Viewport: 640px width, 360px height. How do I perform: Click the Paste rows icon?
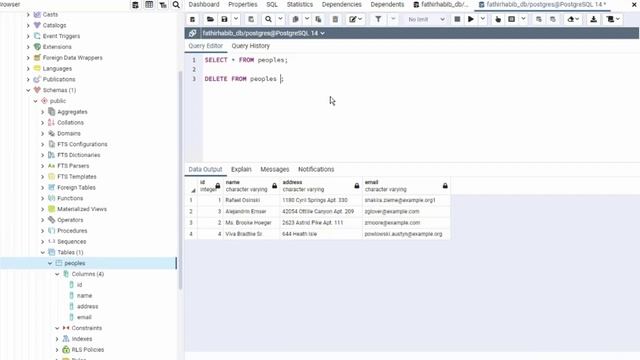(x=318, y=19)
